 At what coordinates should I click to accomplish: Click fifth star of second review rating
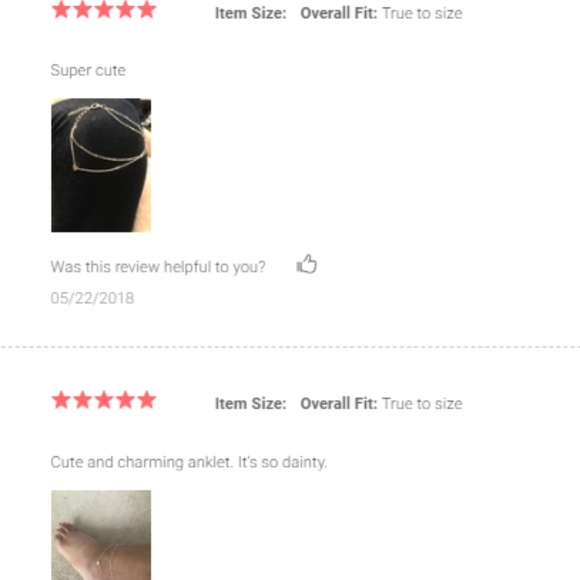pos(147,400)
